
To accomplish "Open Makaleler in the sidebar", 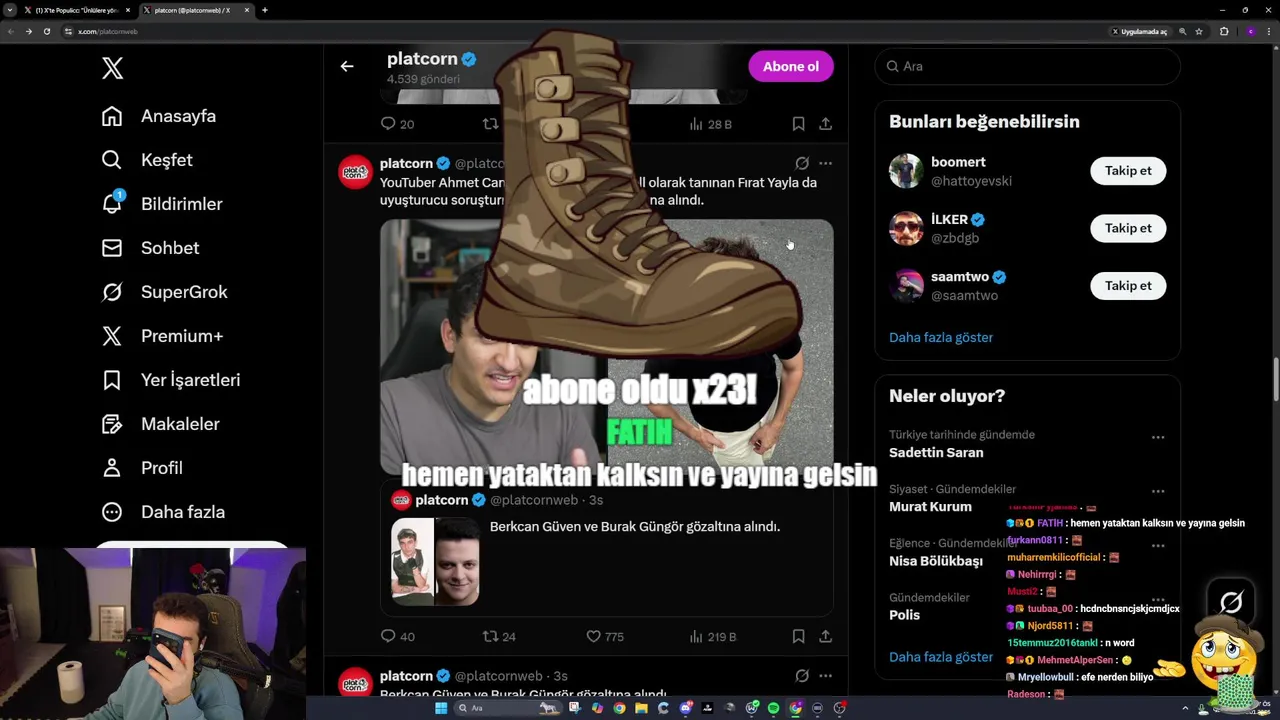I will [161, 424].
